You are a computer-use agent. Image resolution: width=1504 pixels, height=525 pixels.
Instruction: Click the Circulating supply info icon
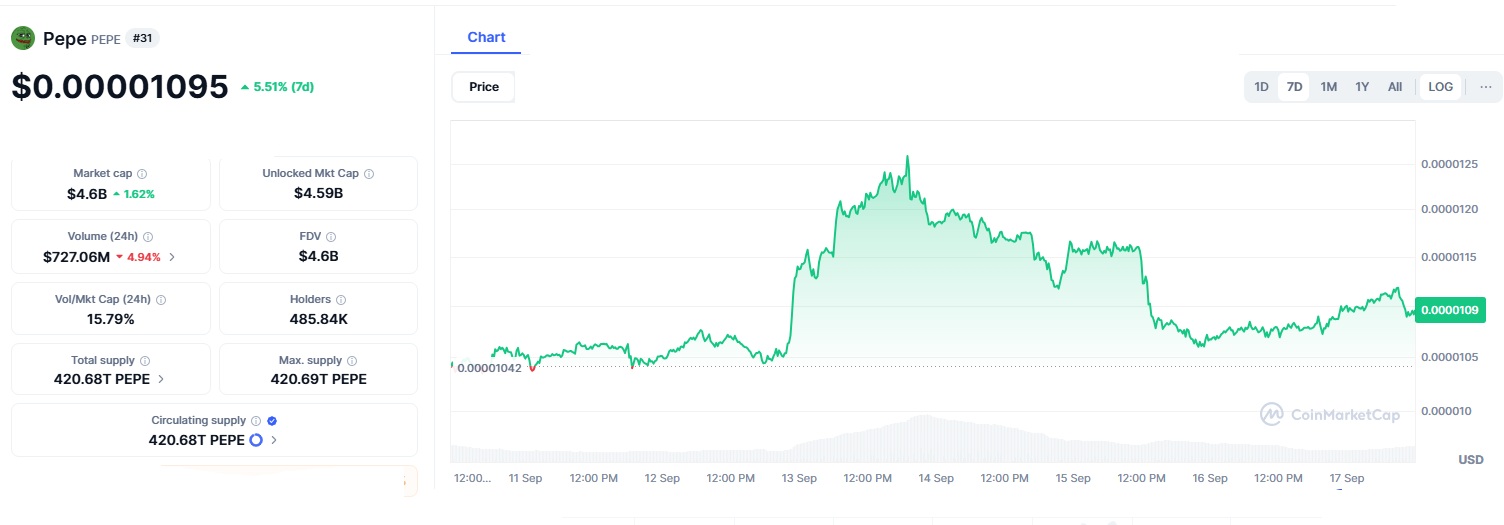tap(256, 421)
